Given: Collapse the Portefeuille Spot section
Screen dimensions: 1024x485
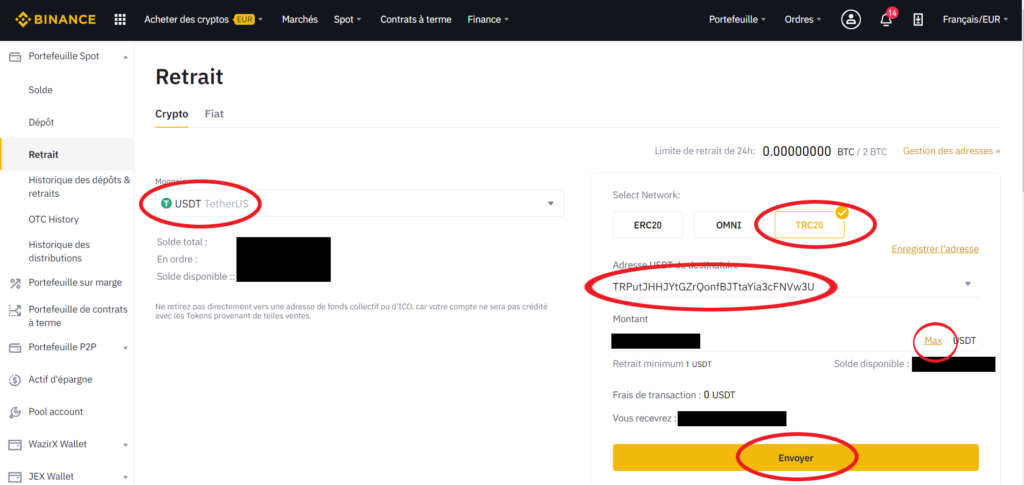Looking at the screenshot, I should coord(125,57).
